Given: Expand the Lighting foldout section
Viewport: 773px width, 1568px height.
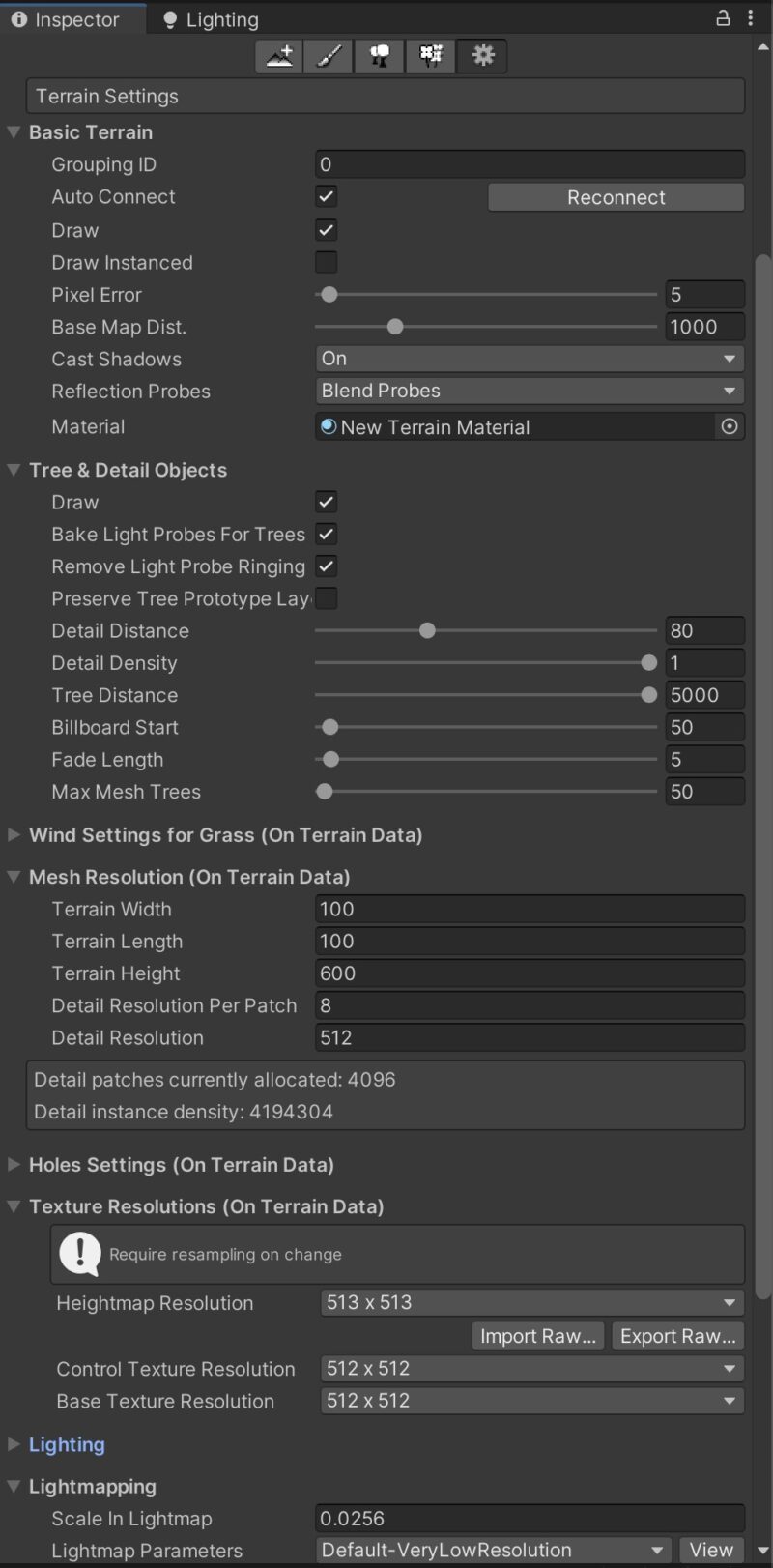Looking at the screenshot, I should coord(14,1444).
